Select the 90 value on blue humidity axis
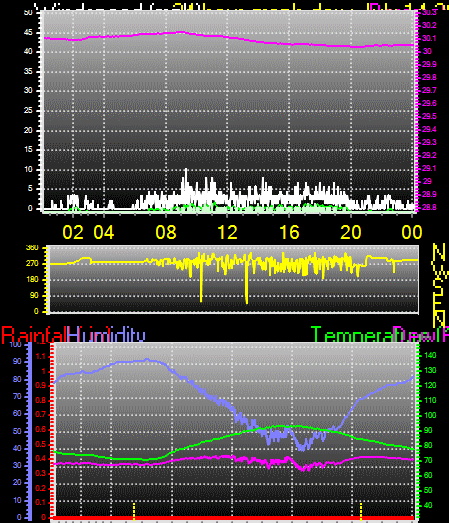The width and height of the screenshot is (449, 523). [x=17, y=362]
